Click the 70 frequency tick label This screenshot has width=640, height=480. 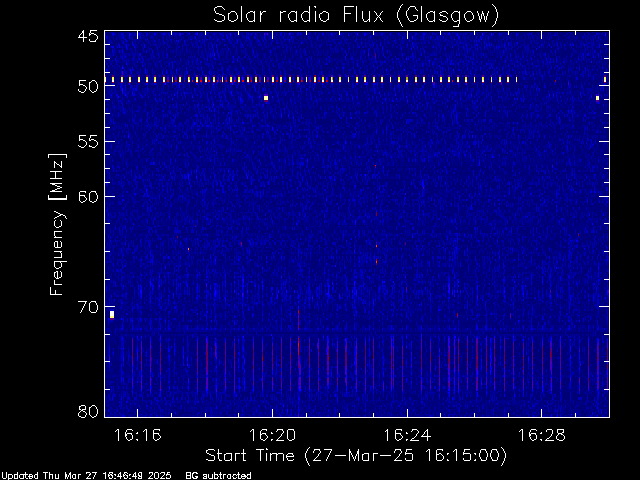(88, 307)
